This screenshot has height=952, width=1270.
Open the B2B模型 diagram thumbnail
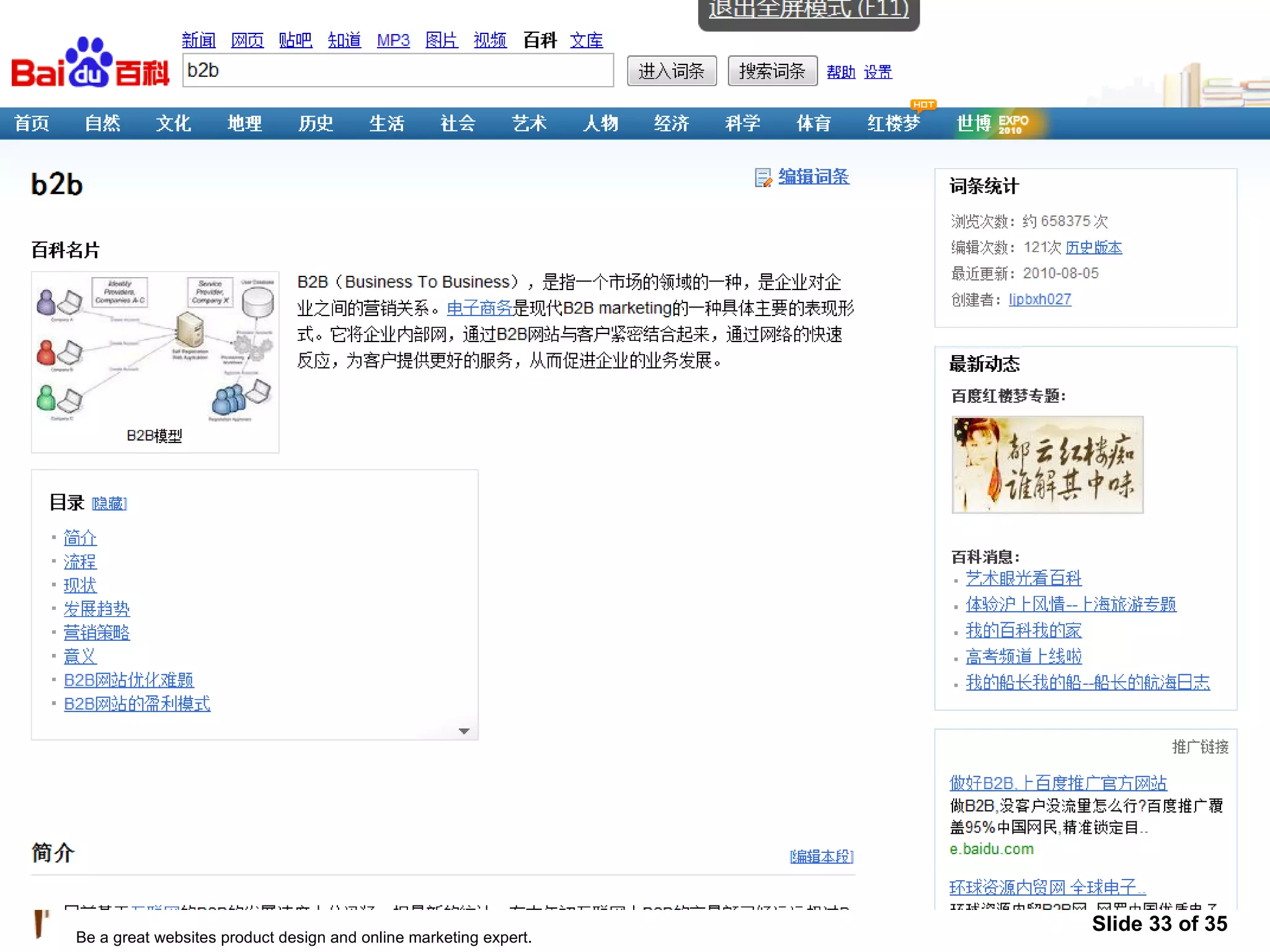click(x=155, y=352)
